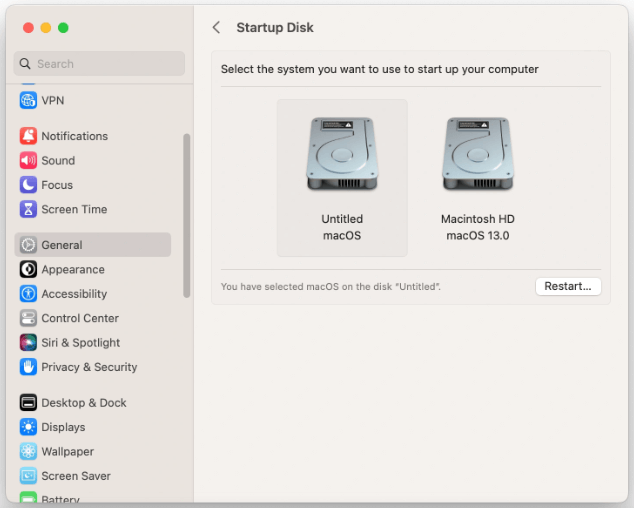Click the Notifications bell icon
The width and height of the screenshot is (634, 510).
pos(28,136)
